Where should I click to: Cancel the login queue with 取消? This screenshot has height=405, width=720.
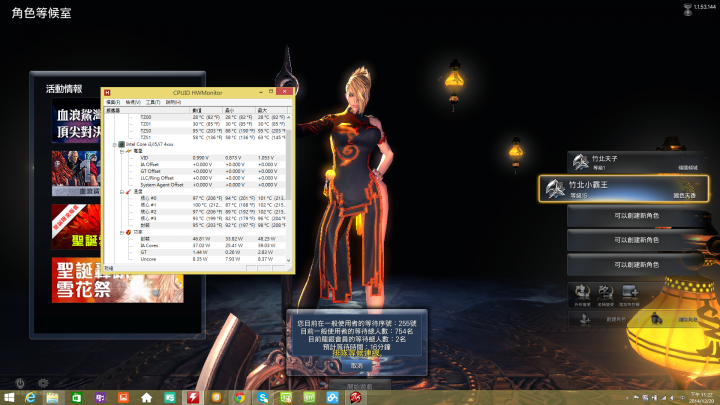[x=357, y=366]
